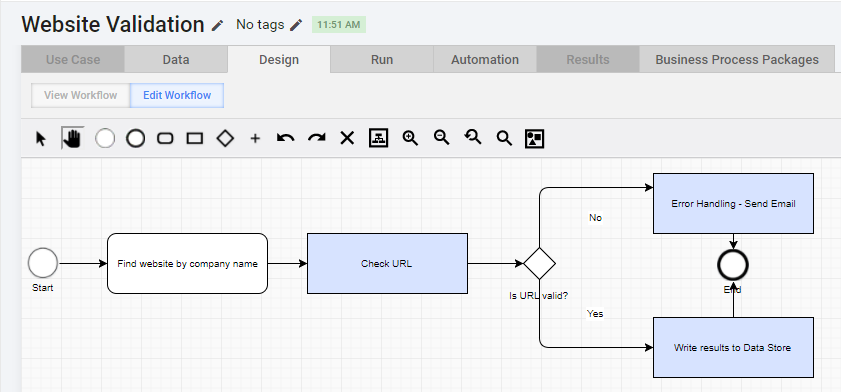Image resolution: width=841 pixels, height=392 pixels.
Task: Click the Yes branch label
Action: coord(595,314)
